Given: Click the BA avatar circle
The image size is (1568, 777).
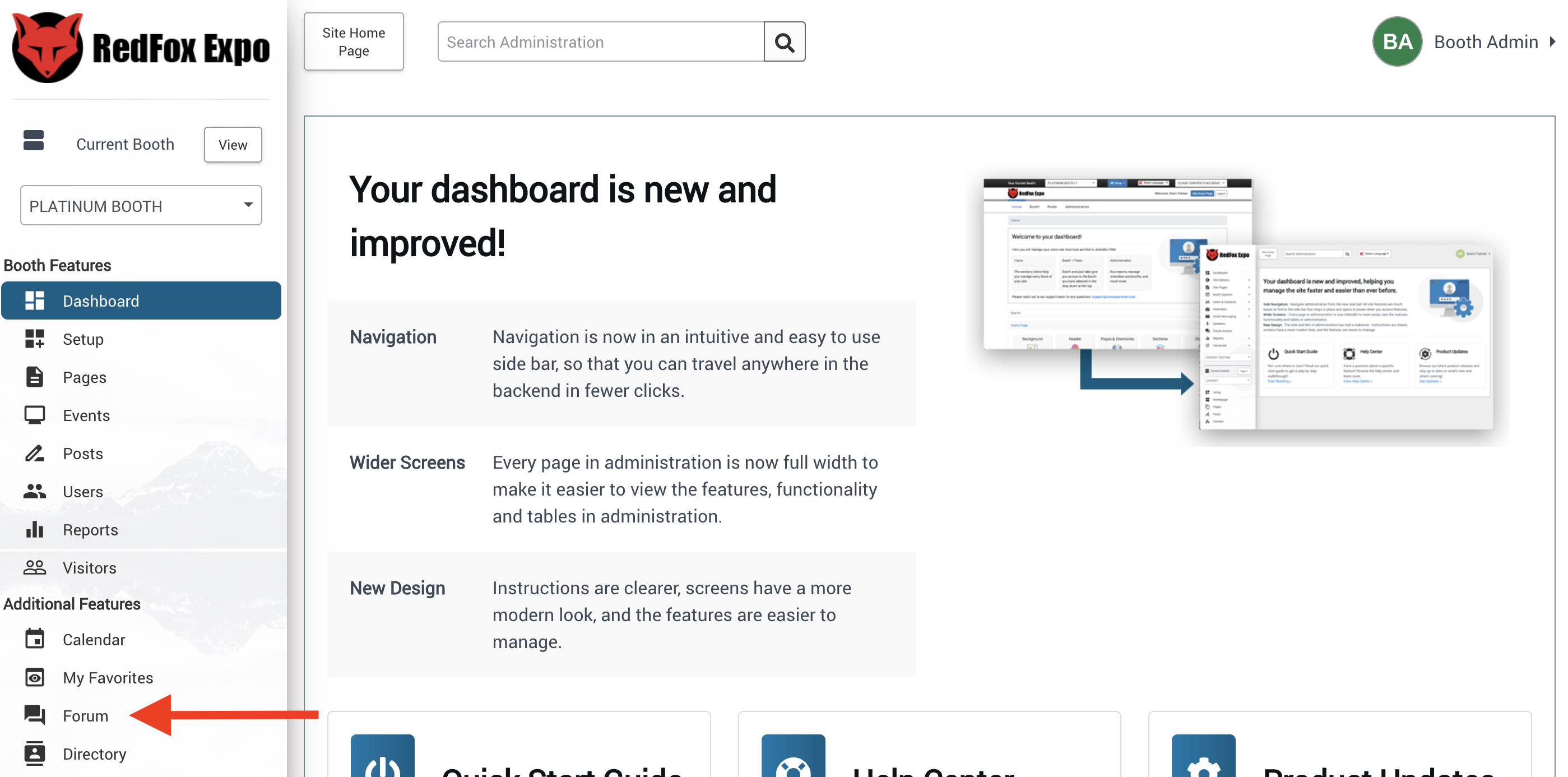Looking at the screenshot, I should pyautogui.click(x=1397, y=41).
